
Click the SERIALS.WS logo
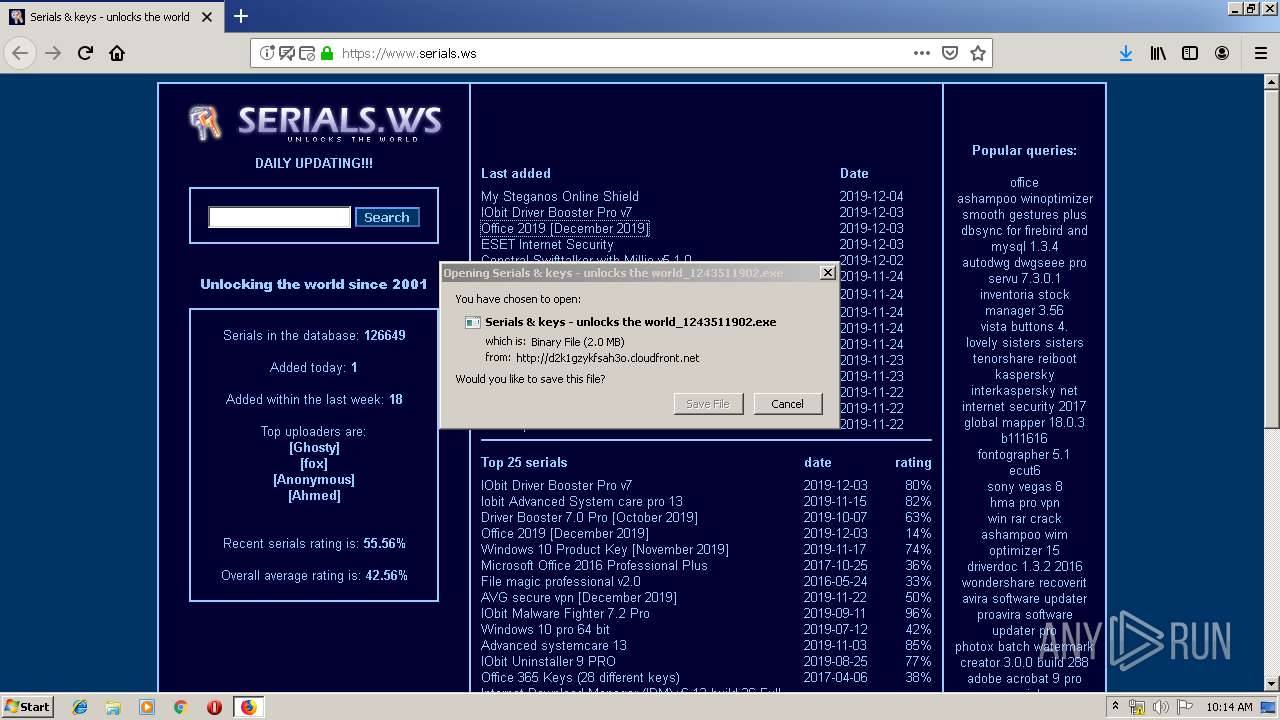[314, 123]
